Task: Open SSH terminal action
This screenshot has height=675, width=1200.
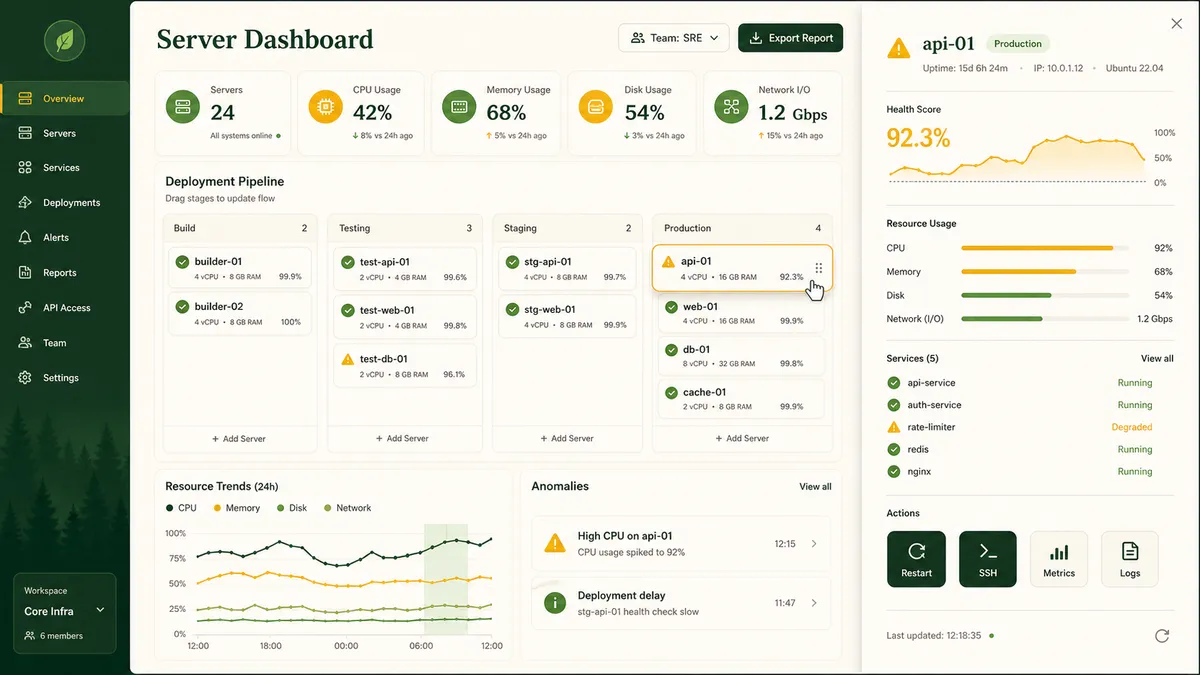Action: [988, 559]
